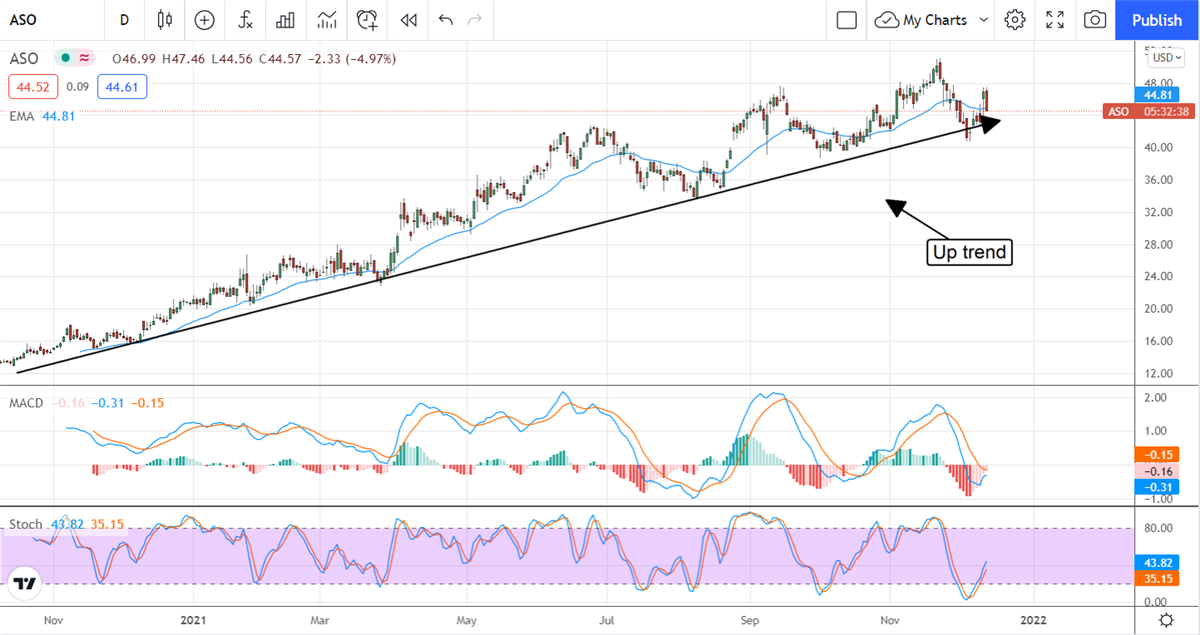The width and height of the screenshot is (1200, 635).
Task: Select the EMA indicator label
Action: coord(21,116)
